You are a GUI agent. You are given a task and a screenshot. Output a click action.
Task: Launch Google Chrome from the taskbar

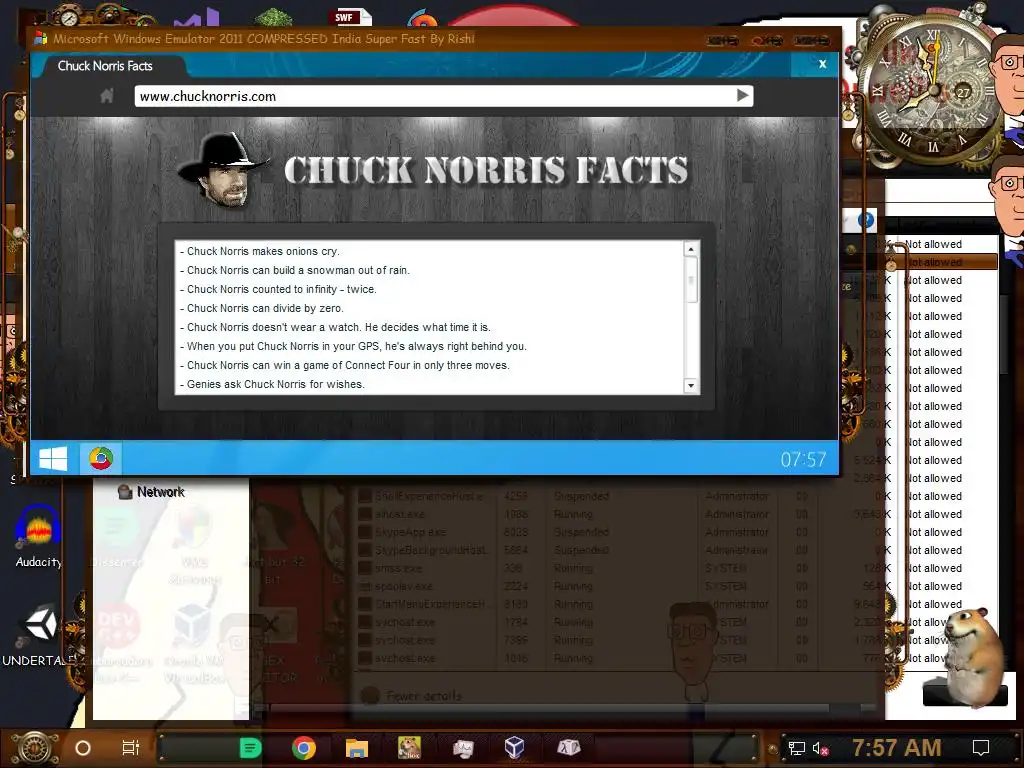[304, 748]
